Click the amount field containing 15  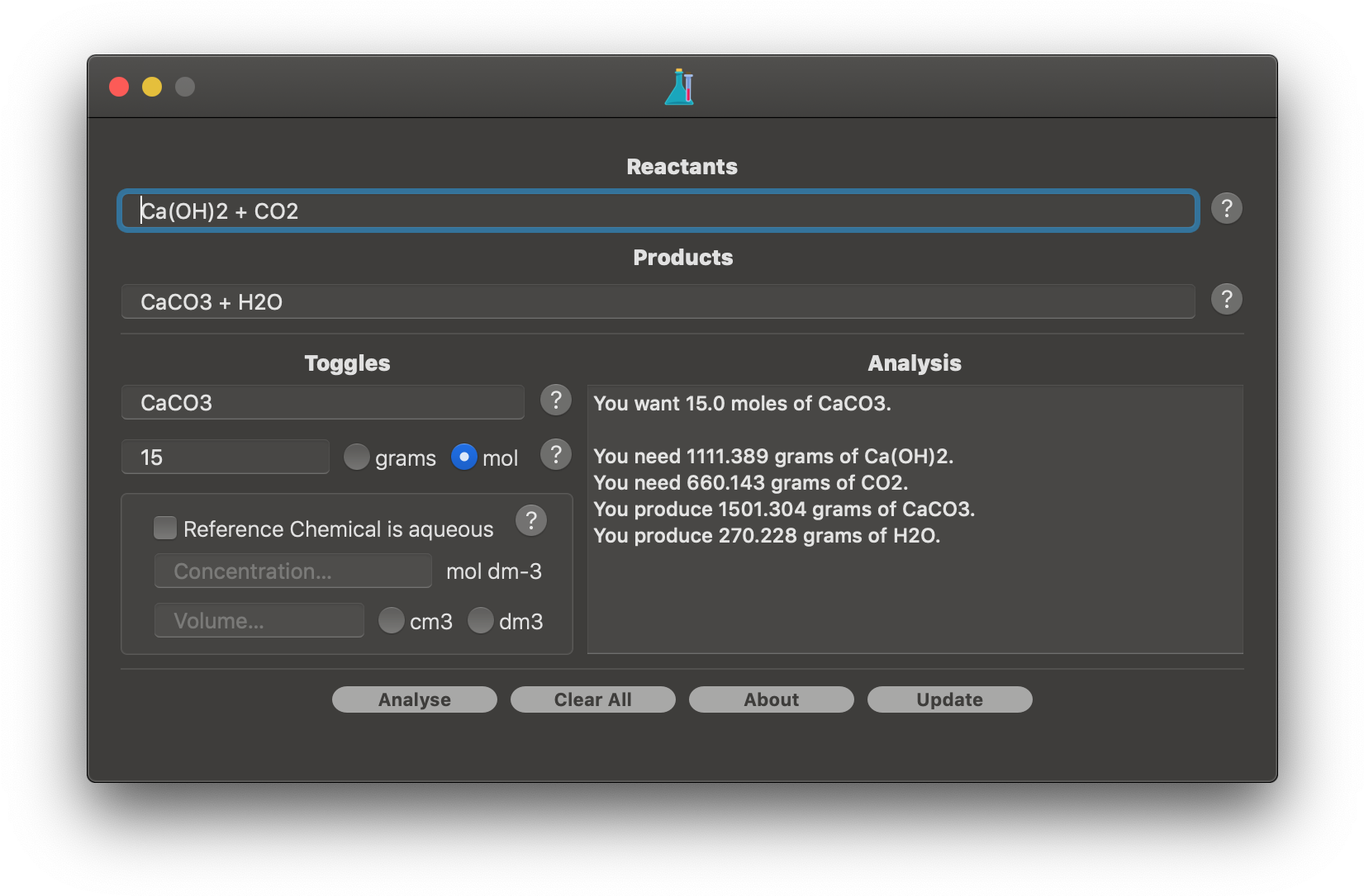pyautogui.click(x=225, y=457)
